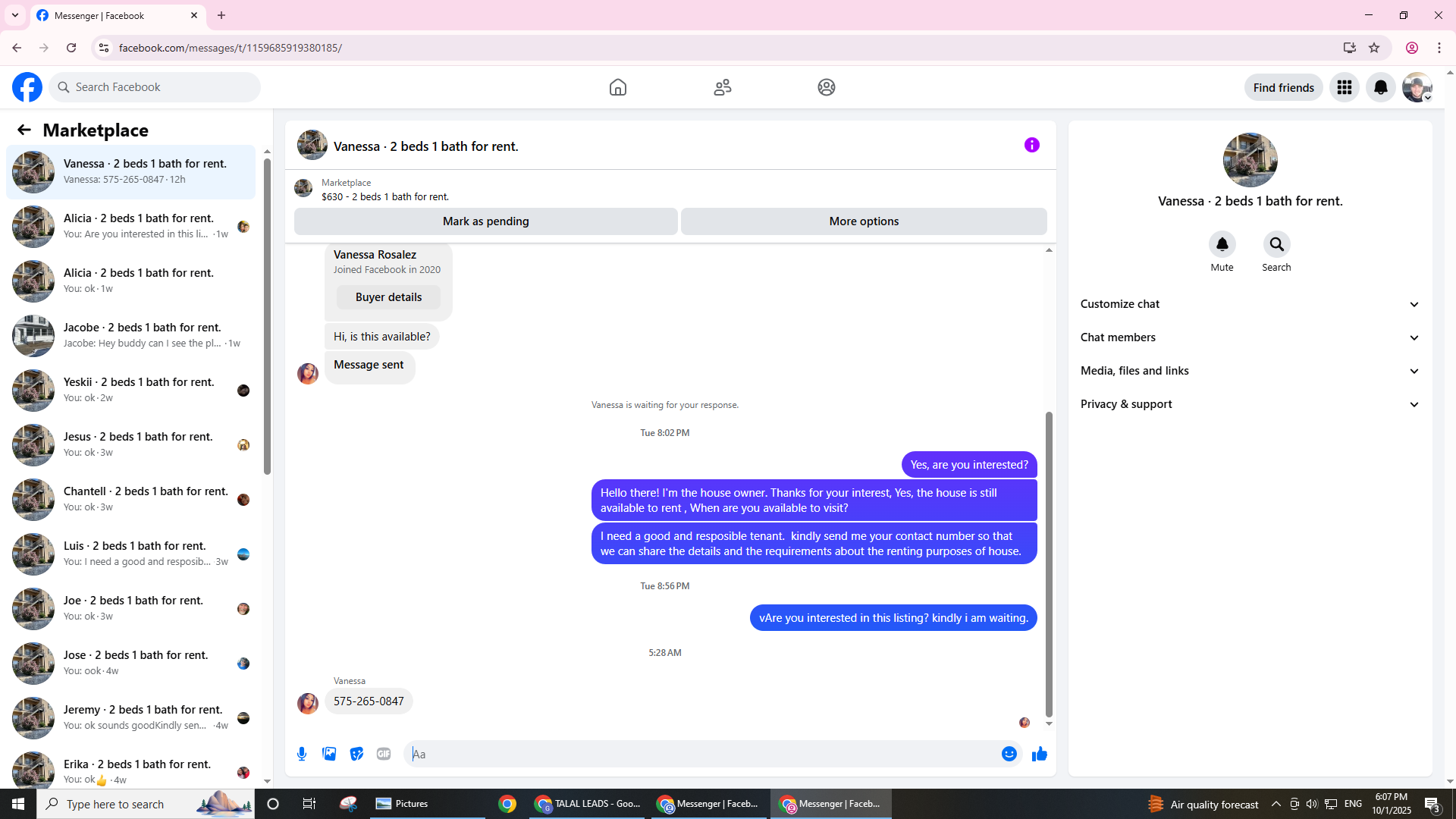Open Luis conversation in chat list
The height and width of the screenshot is (819, 1456).
coord(130,554)
